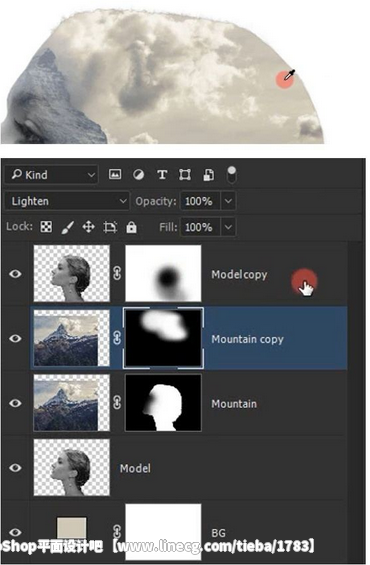Filter layers by pixel layer icon

coord(115,175)
